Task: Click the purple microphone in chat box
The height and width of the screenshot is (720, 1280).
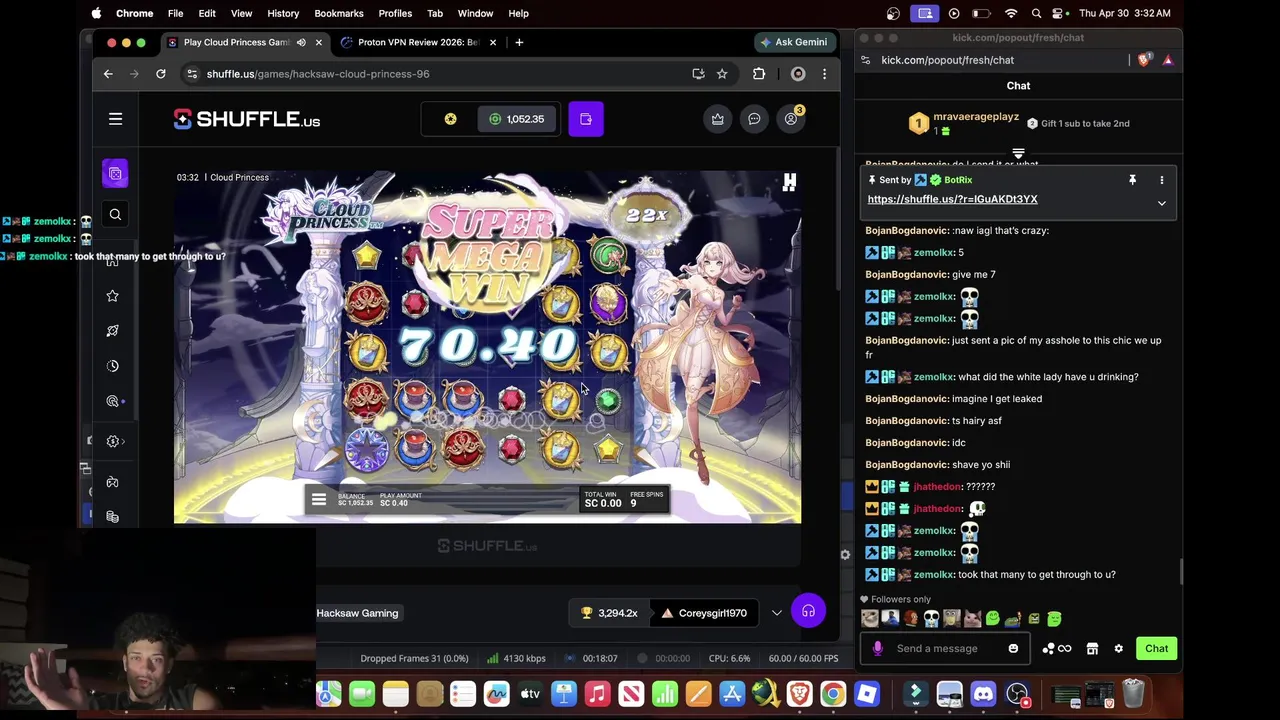Action: (878, 648)
